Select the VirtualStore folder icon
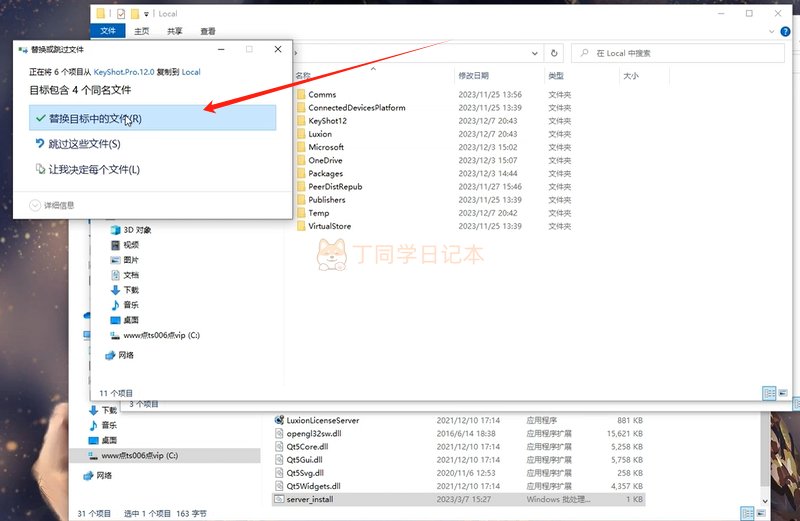Viewport: 800px width, 521px height. tap(301, 226)
